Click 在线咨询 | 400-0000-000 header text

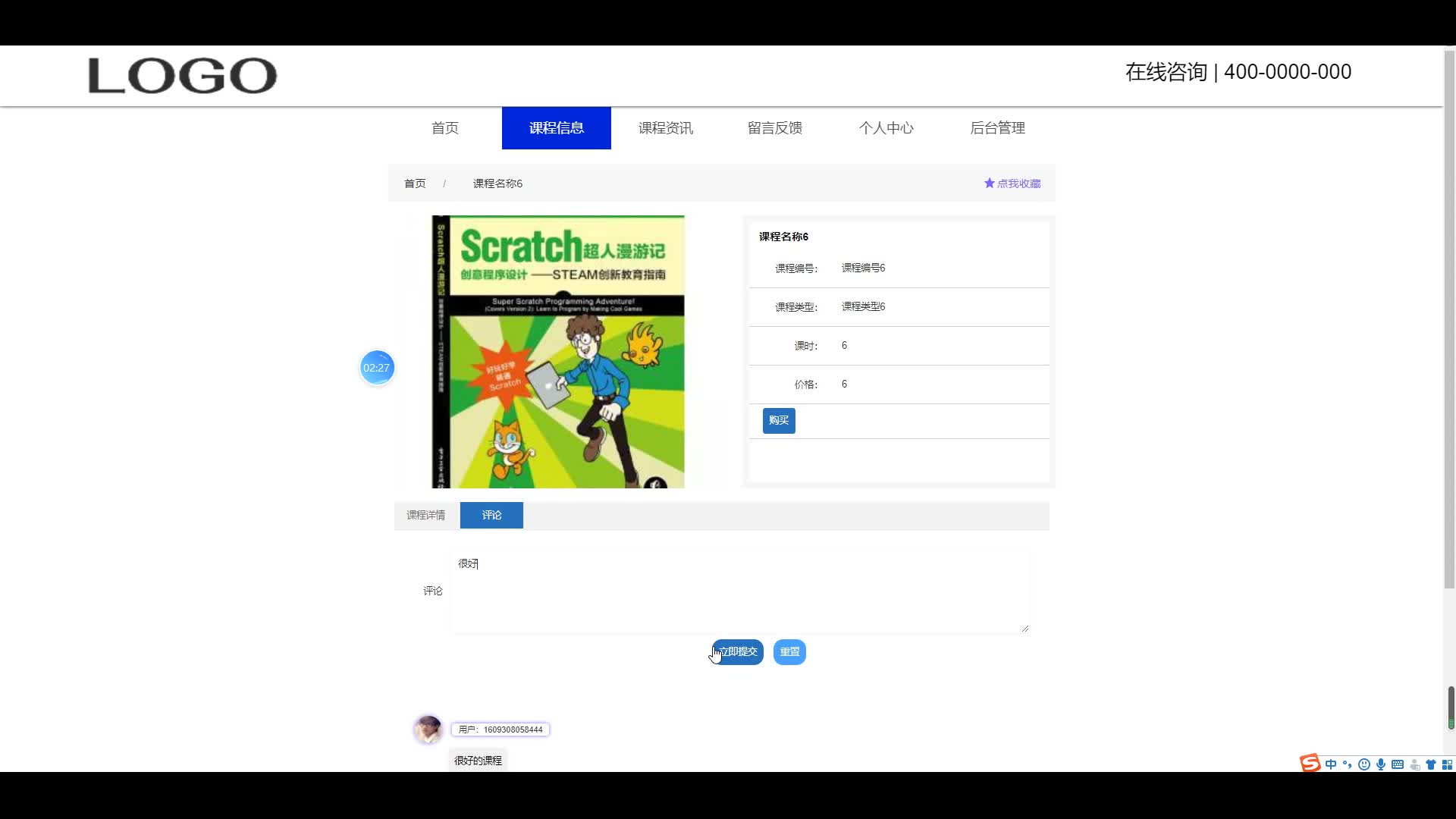point(1238,72)
